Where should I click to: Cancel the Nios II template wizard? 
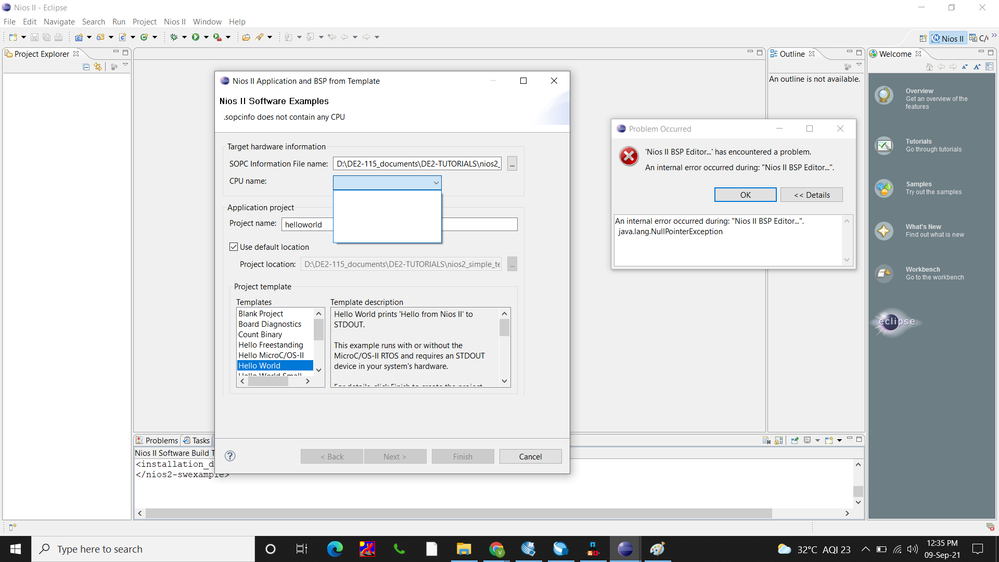(x=530, y=456)
